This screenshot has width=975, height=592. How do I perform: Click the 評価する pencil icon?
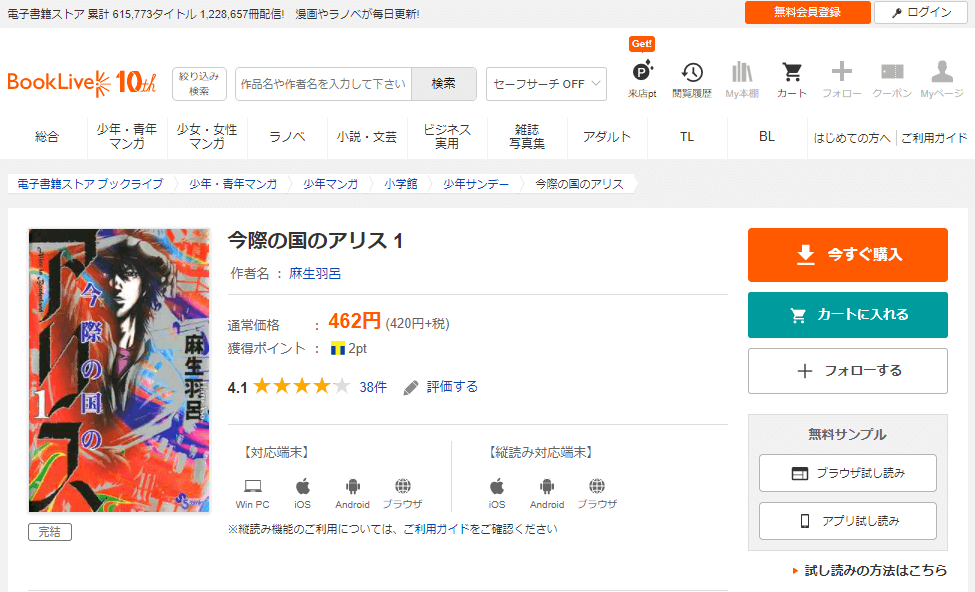[x=411, y=387]
